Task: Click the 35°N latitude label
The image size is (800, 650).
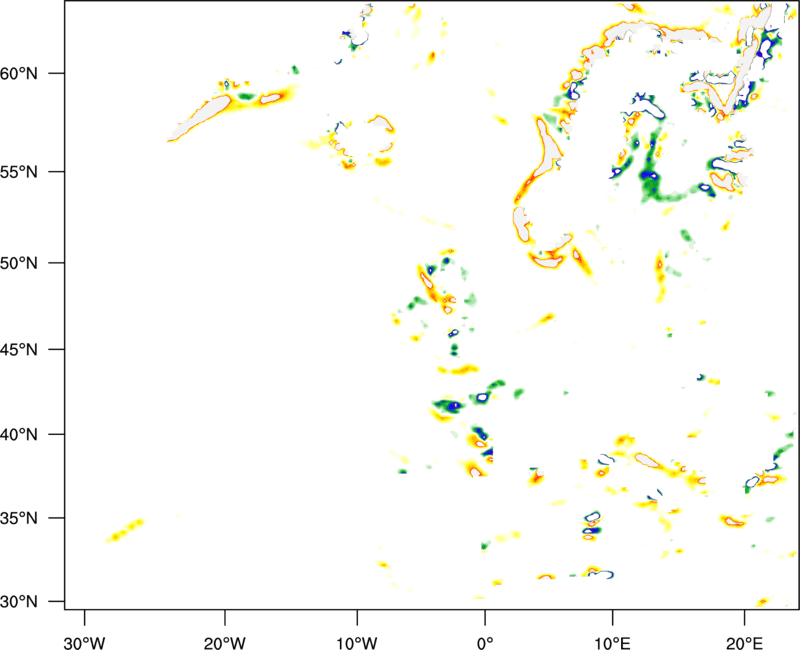Action: (x=19, y=518)
